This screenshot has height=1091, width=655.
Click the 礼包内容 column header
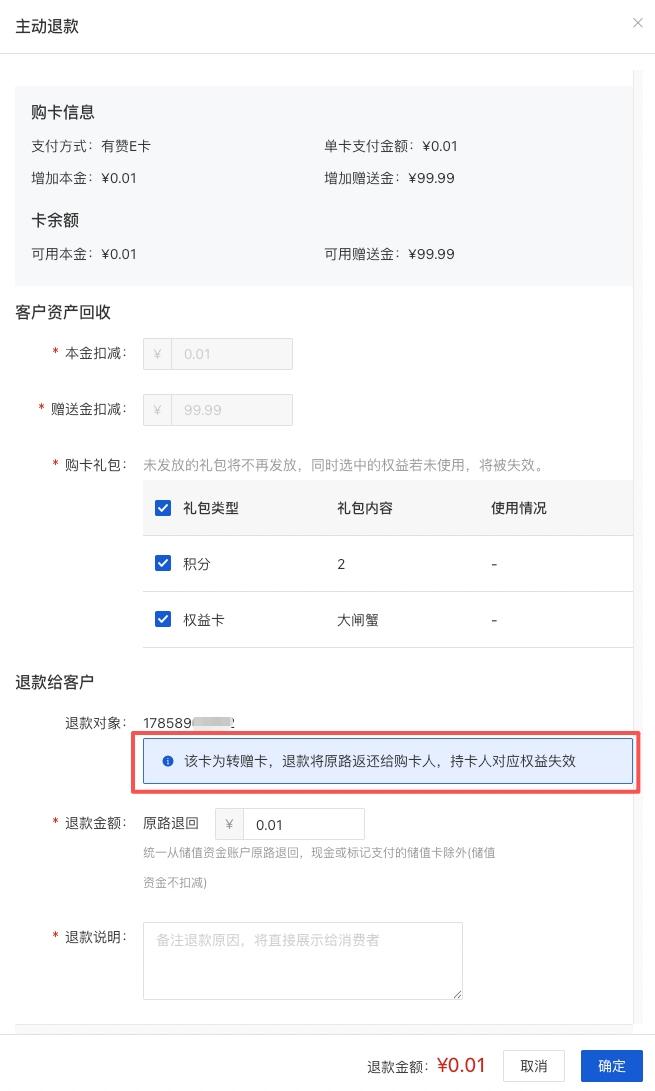(x=365, y=508)
